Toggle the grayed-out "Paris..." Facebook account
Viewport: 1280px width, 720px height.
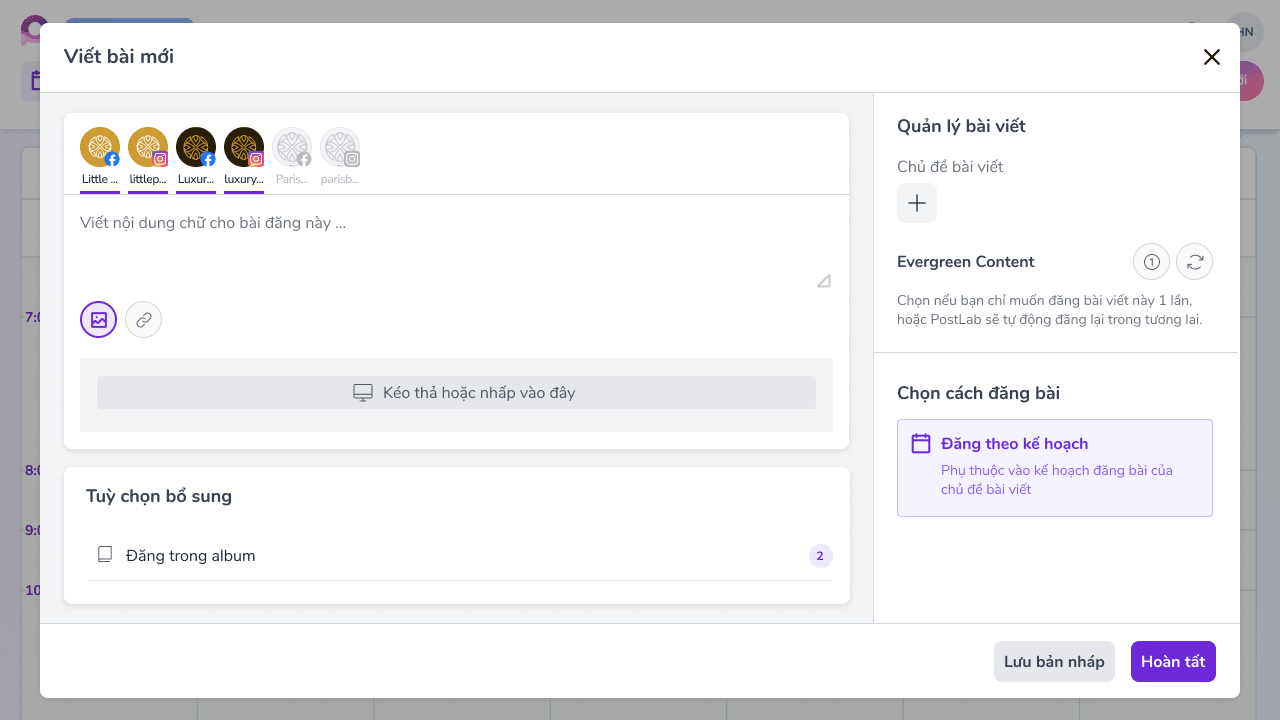pos(291,148)
